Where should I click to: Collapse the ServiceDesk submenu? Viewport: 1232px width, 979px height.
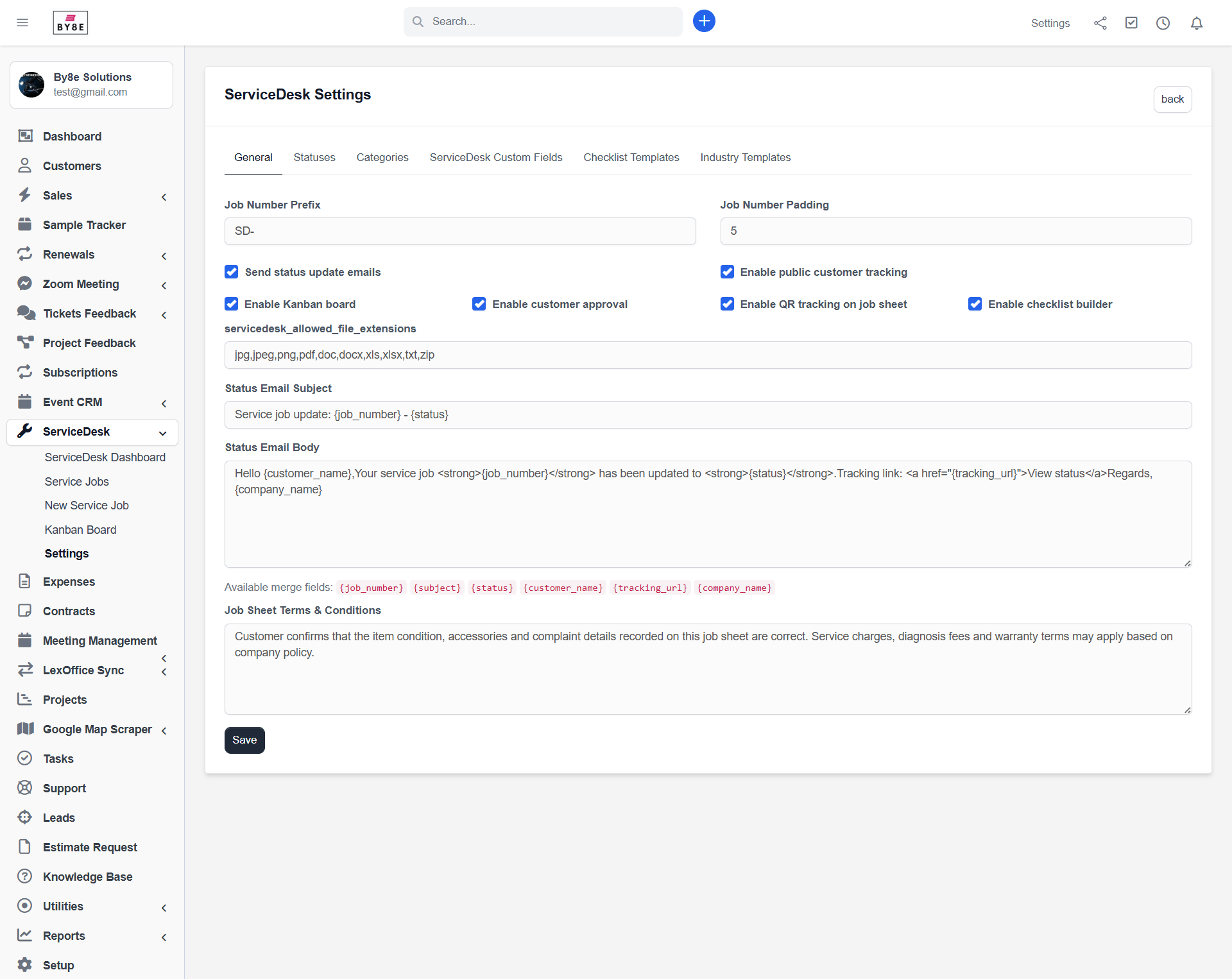coord(164,433)
